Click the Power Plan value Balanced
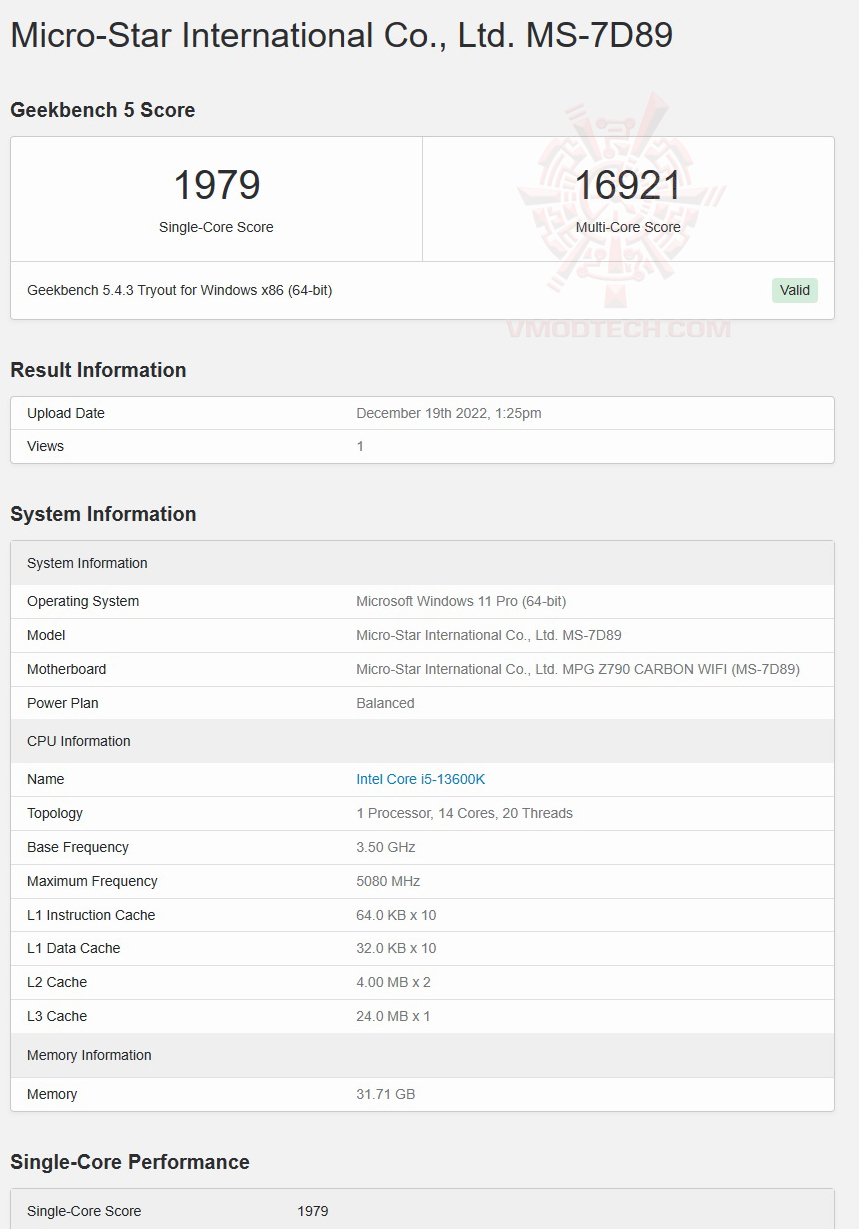The width and height of the screenshot is (859, 1229). [385, 703]
